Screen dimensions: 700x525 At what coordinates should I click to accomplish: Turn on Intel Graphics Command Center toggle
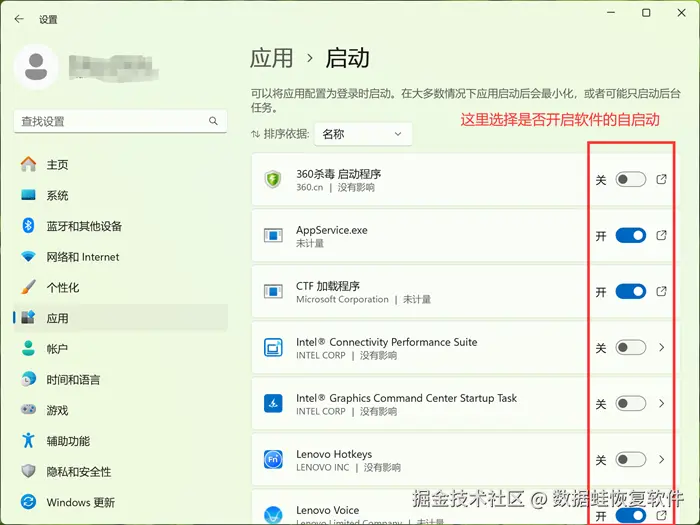tap(630, 404)
